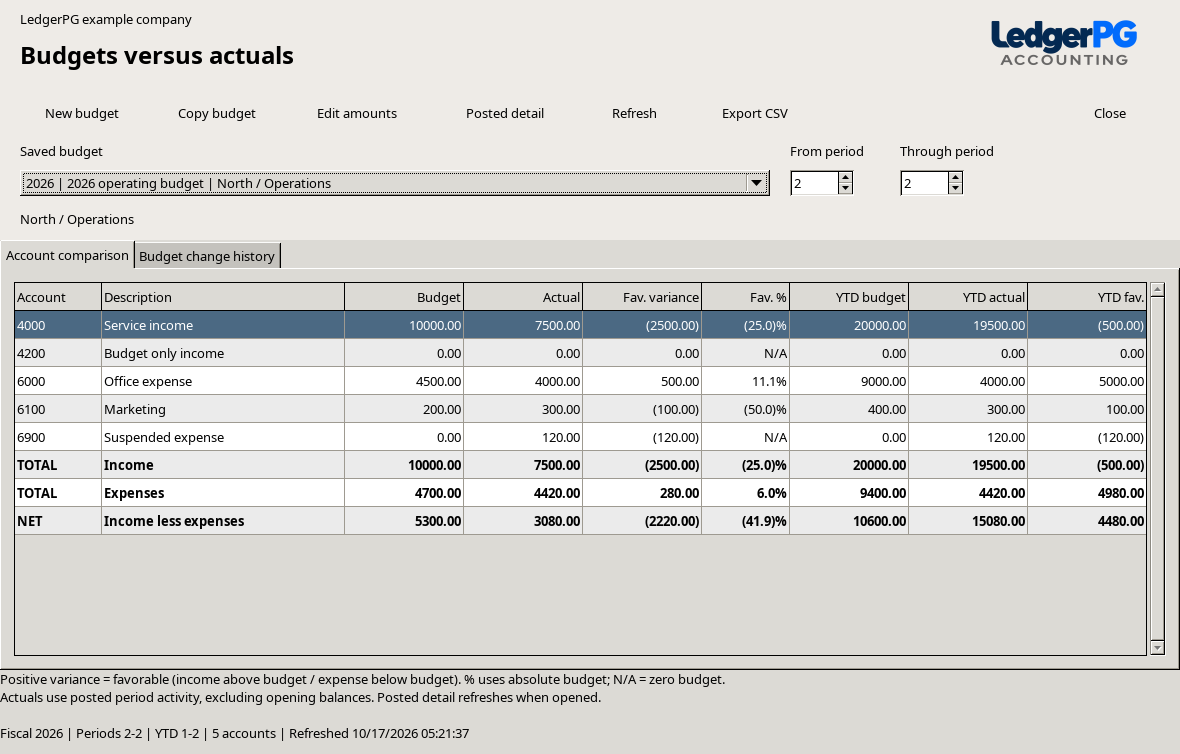Click the Office expense description cell
1180x754 pixels.
223,381
